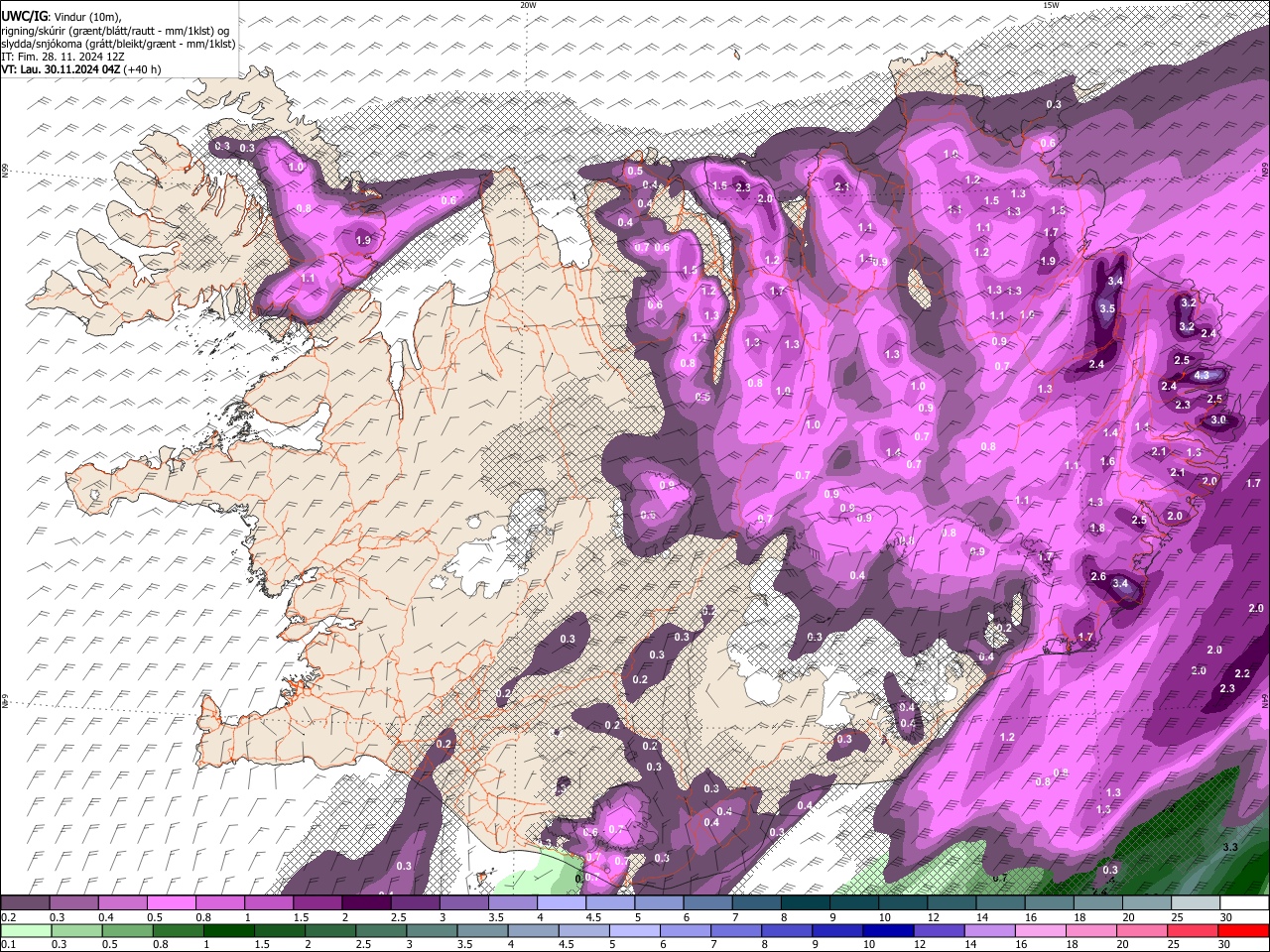Click the '9' label on bottom scale
Viewport: 1270px width, 952px height.
point(818,945)
